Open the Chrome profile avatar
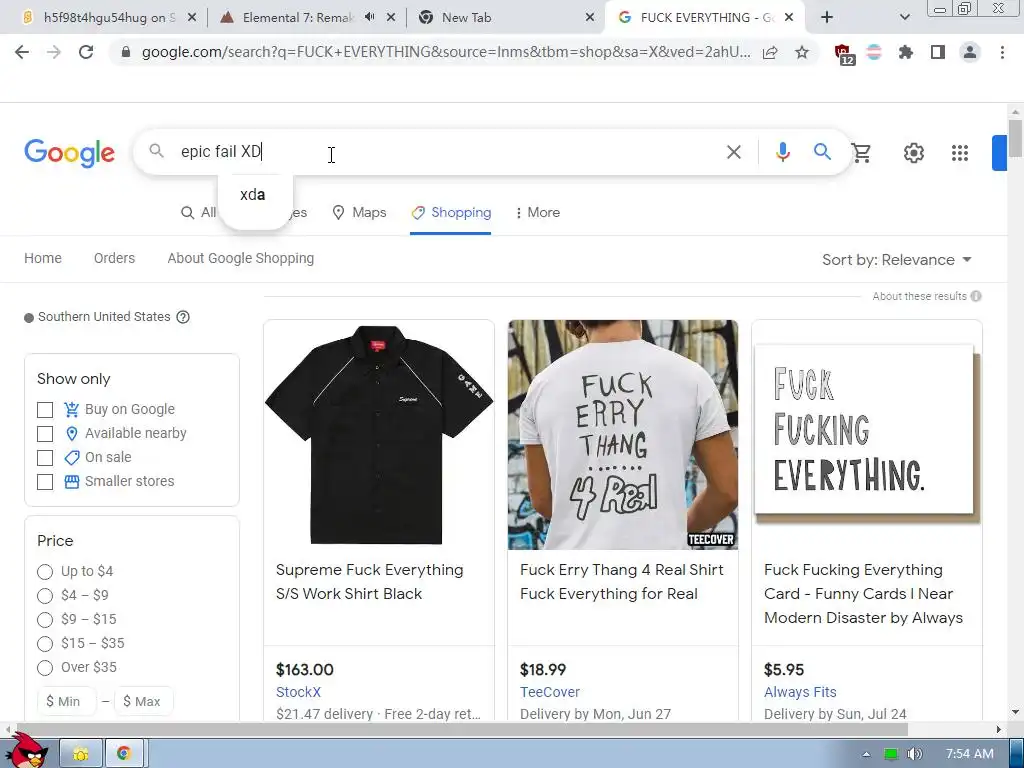Viewport: 1024px width, 768px height. pos(970,52)
